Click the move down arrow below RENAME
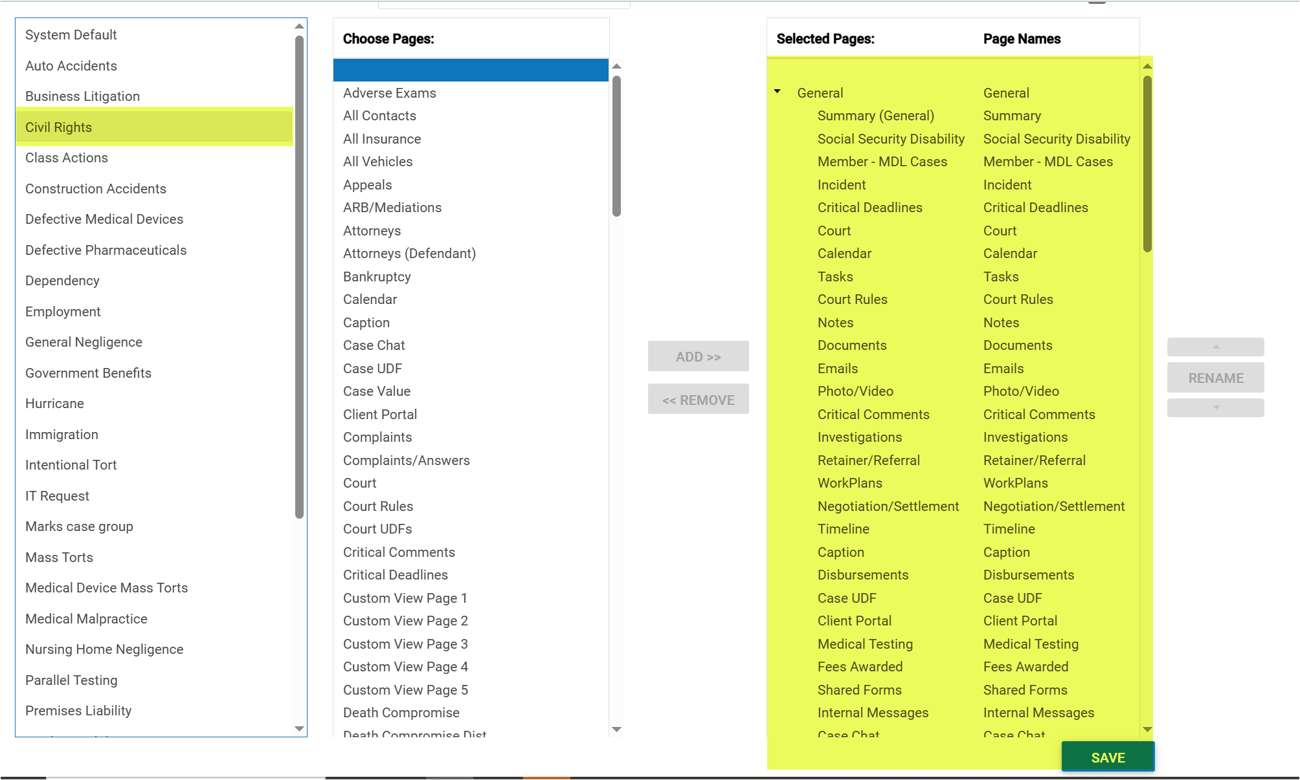 click(1215, 408)
